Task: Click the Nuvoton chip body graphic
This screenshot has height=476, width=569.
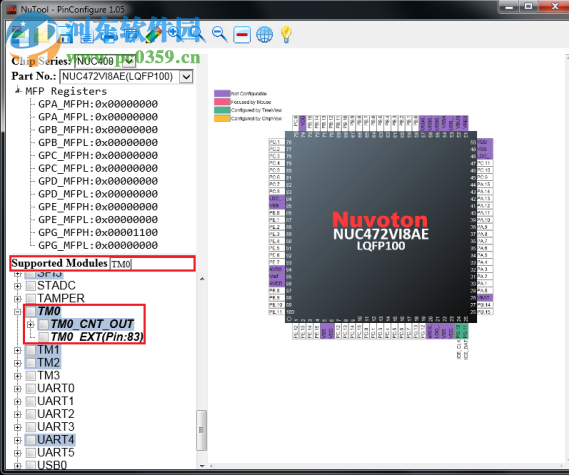Action: pos(381,227)
